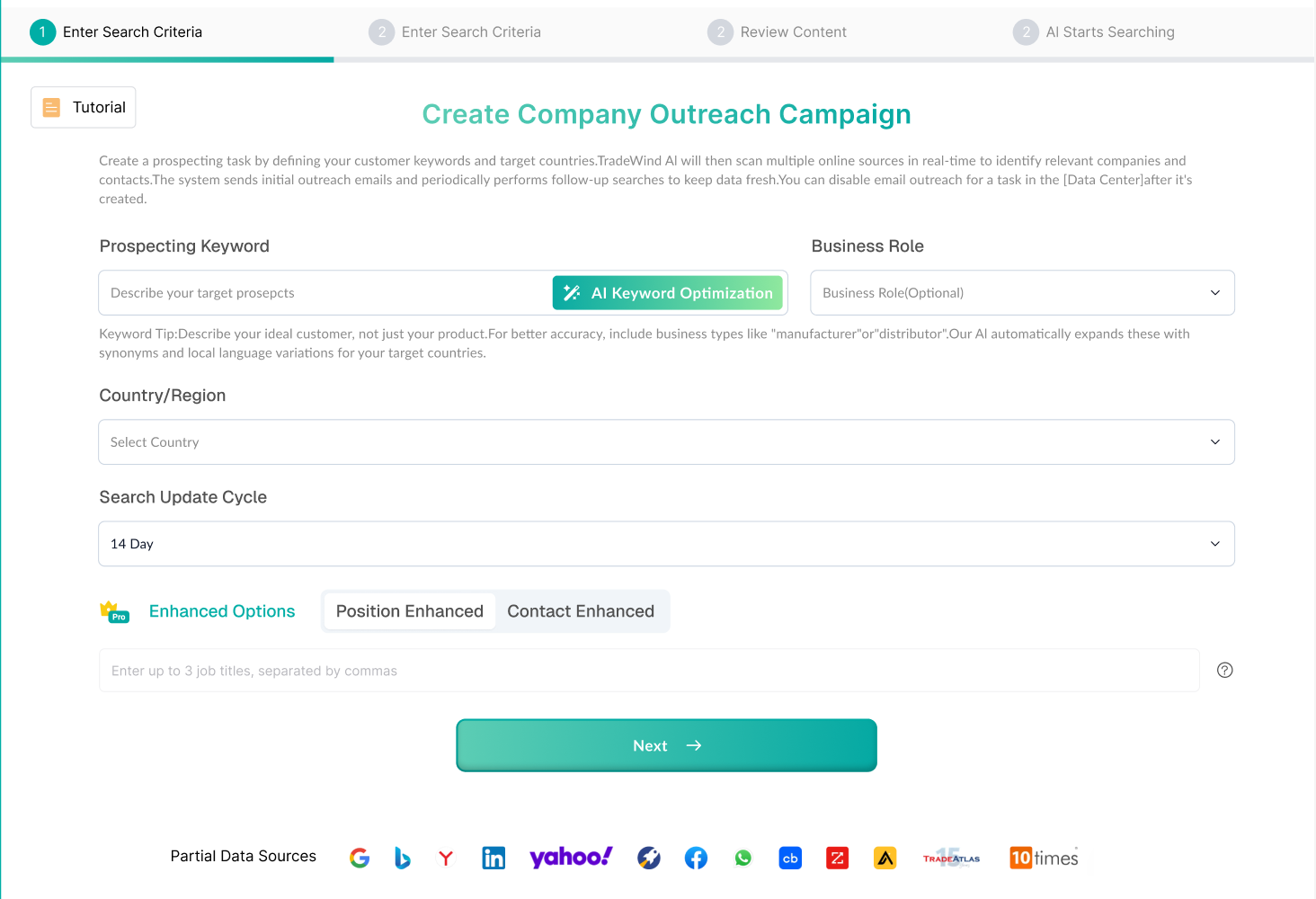The image size is (1316, 899).
Task: Click the Crunchbase cb icon
Action: 790,858
